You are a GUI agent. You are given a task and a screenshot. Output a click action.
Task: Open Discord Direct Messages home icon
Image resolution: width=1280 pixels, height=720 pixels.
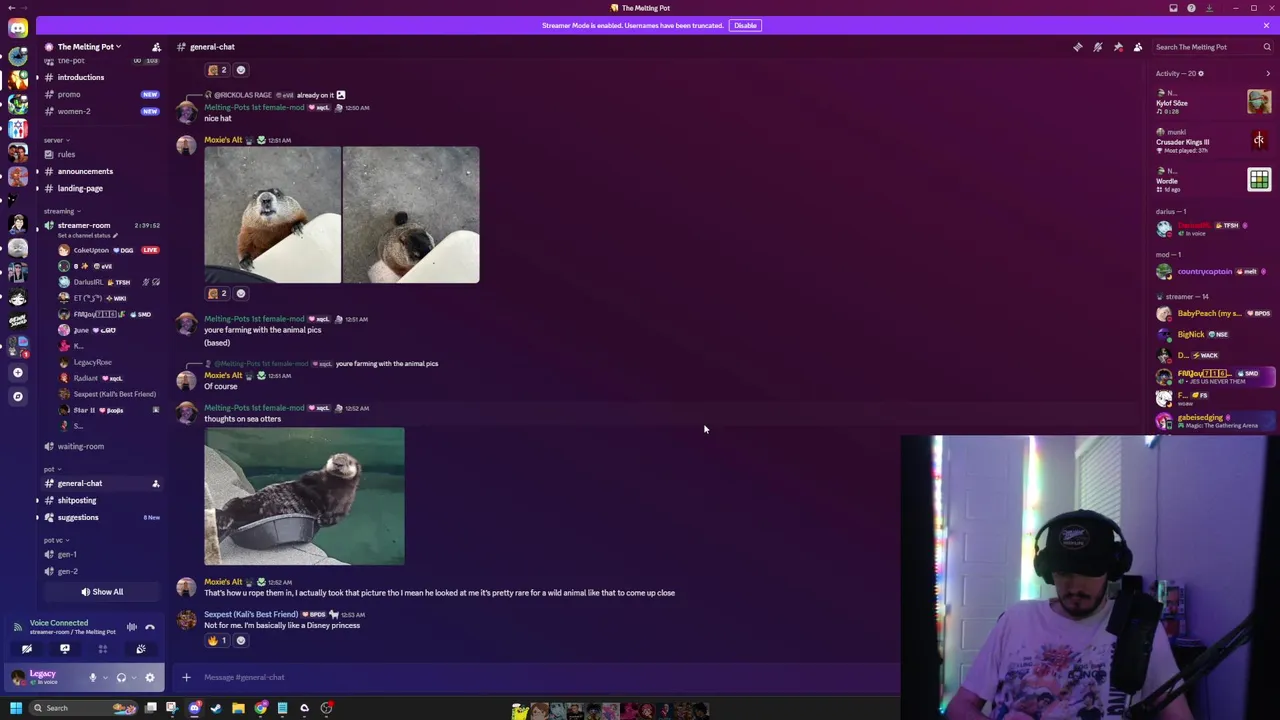[18, 28]
